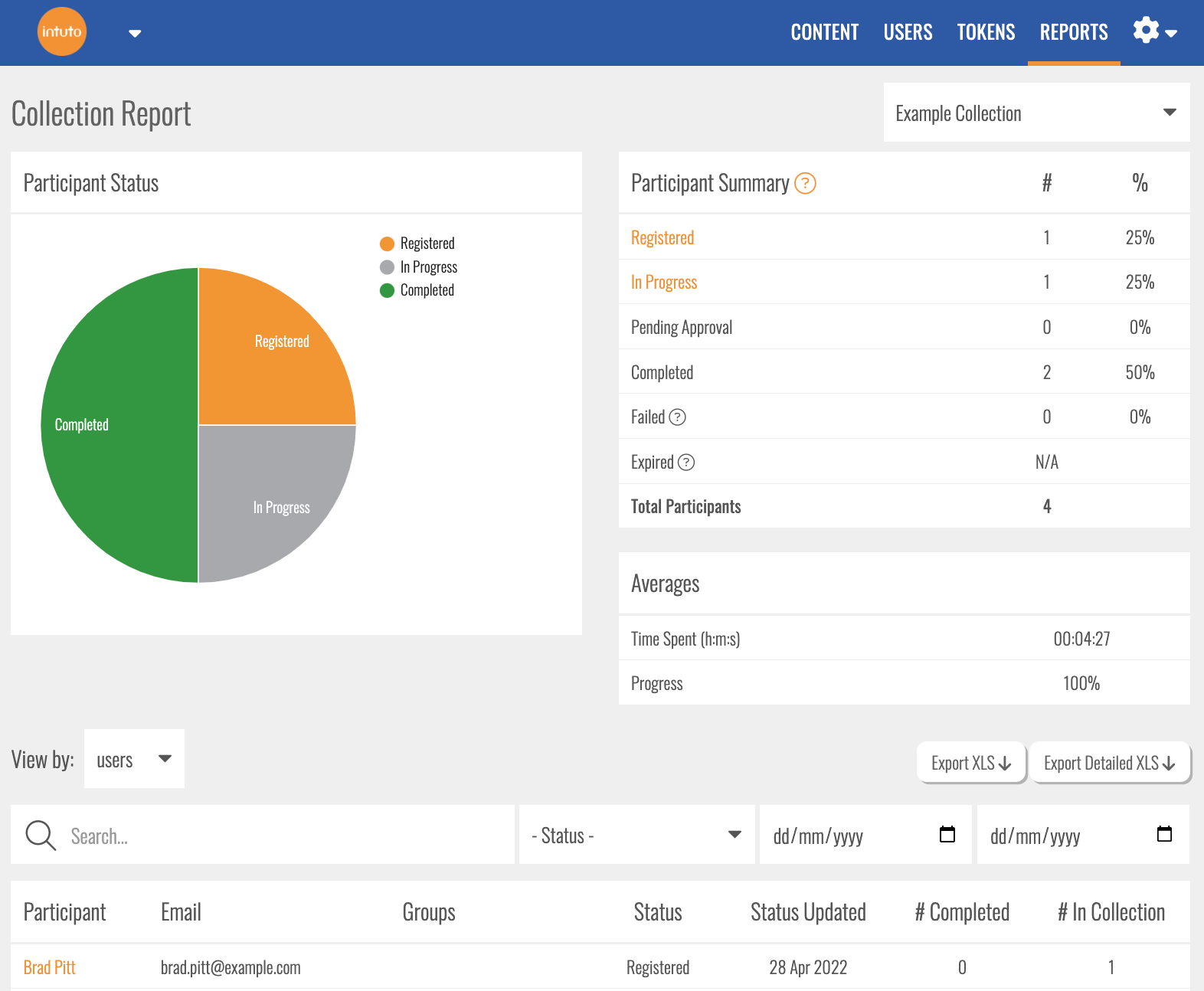This screenshot has height=991, width=1204.
Task: Open the second date field calendar picker
Action: pyautogui.click(x=1164, y=835)
